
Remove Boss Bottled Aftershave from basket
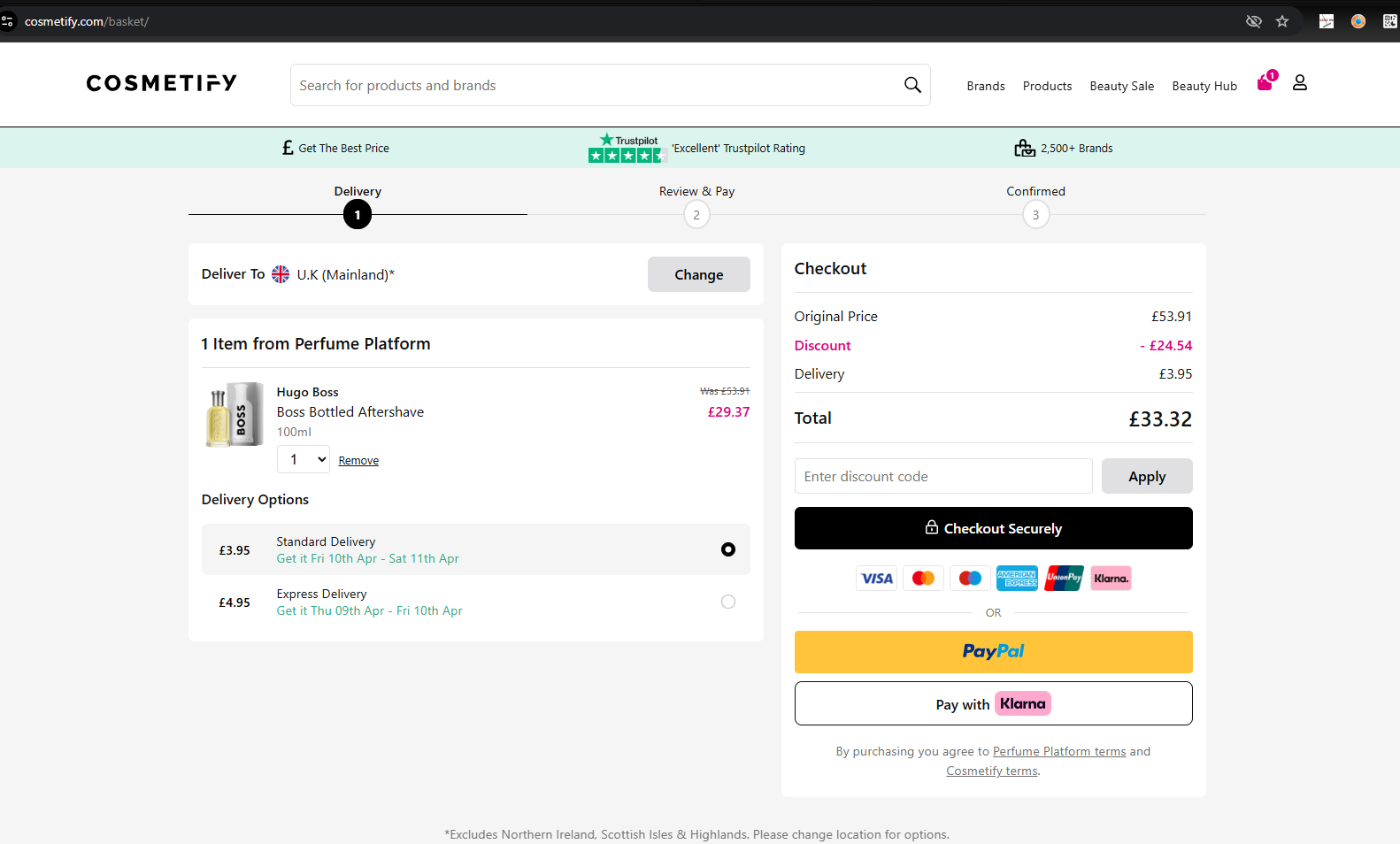pyautogui.click(x=358, y=461)
